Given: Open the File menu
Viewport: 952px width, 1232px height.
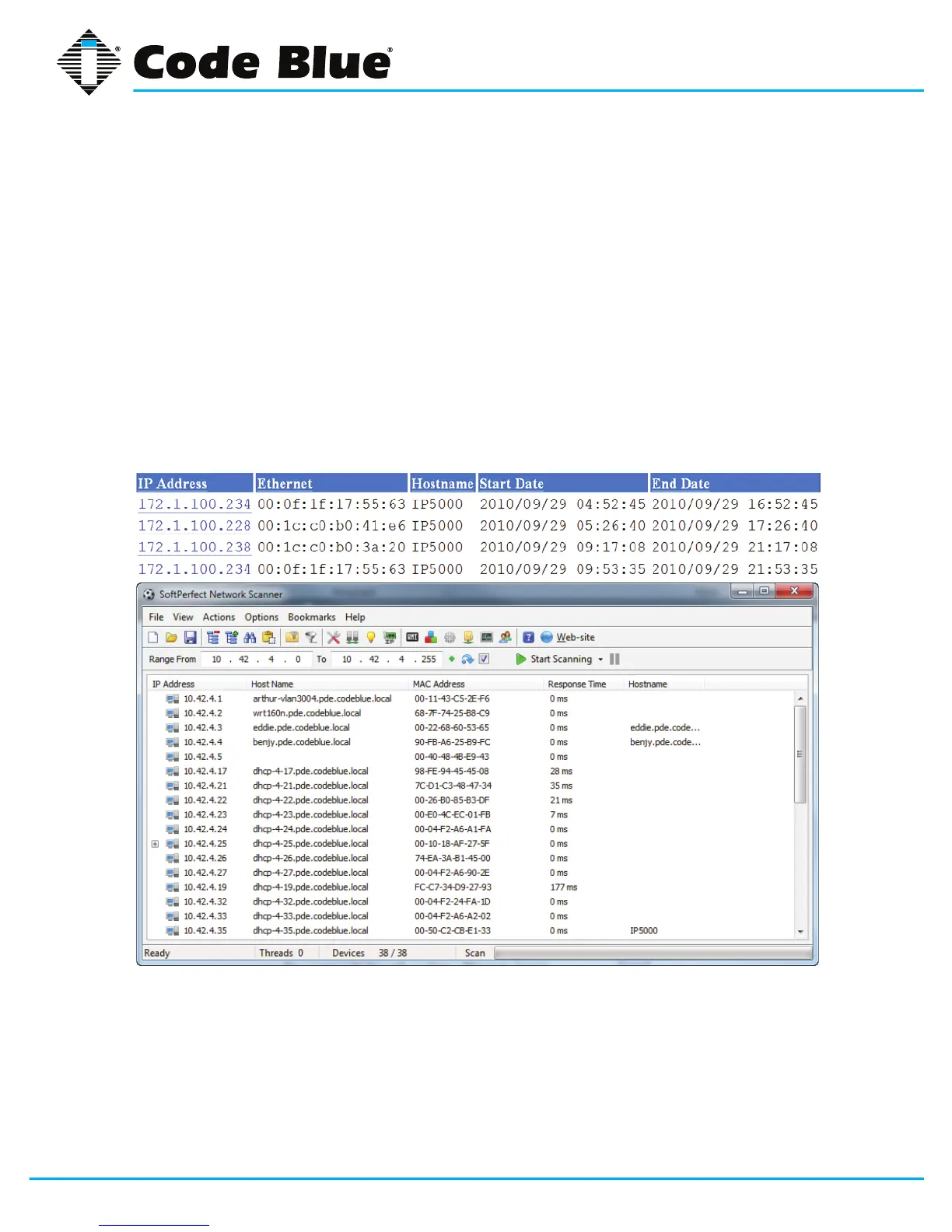Looking at the screenshot, I should [x=156, y=617].
